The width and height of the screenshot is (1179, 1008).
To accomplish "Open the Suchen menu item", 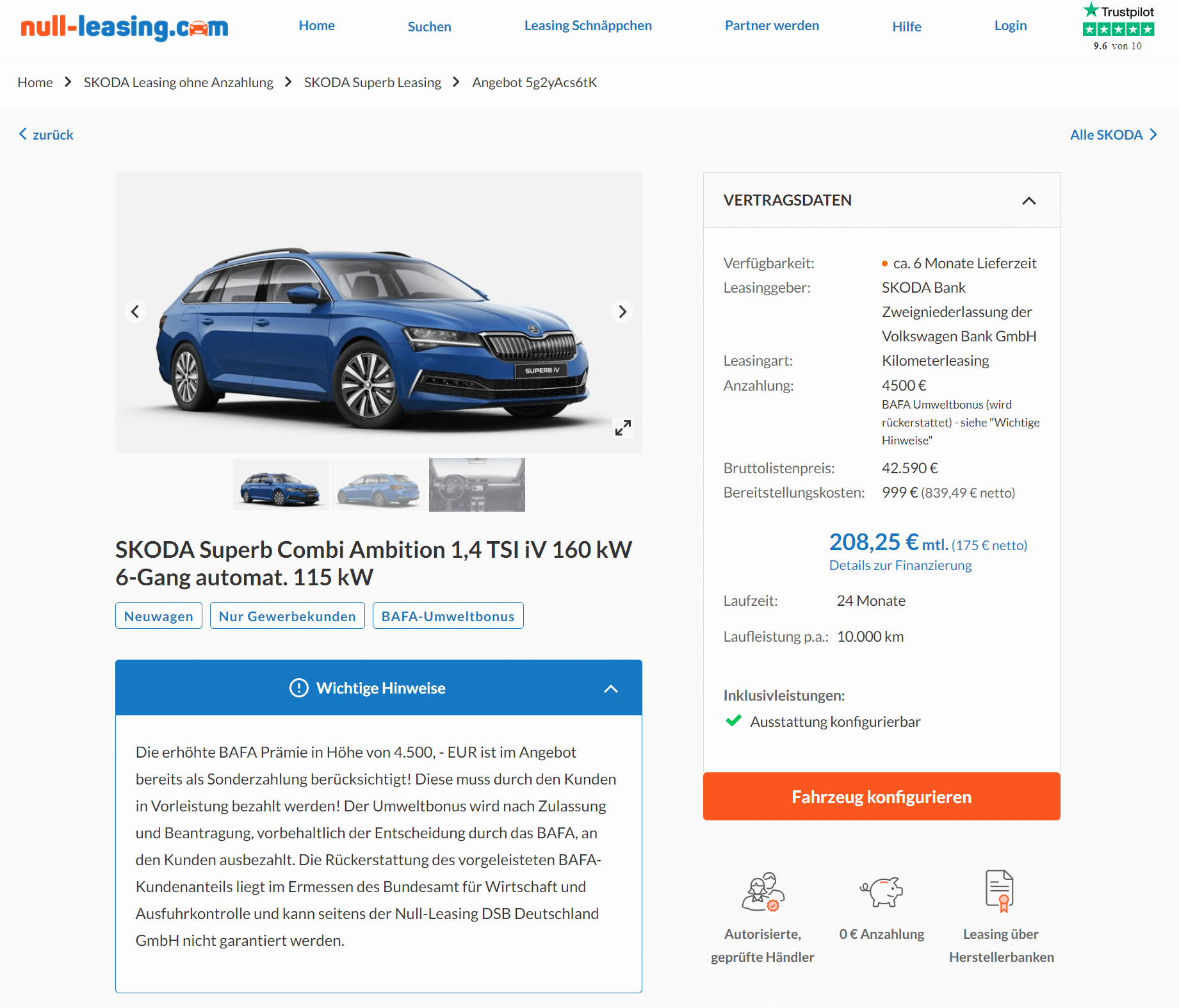I will [x=429, y=26].
